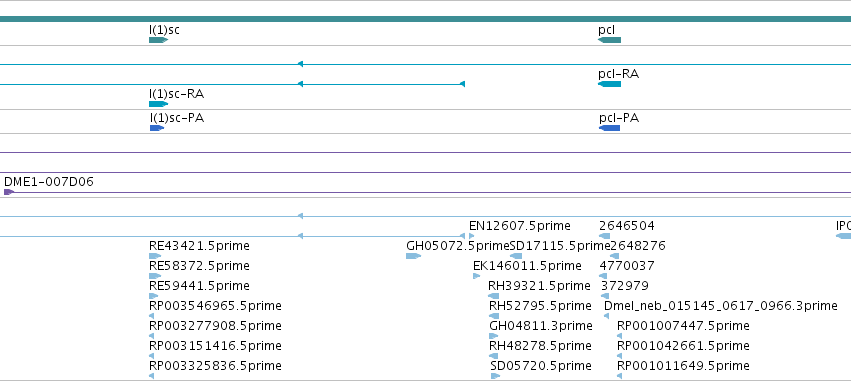Select the GH05072.5prime EST feature

point(414,256)
